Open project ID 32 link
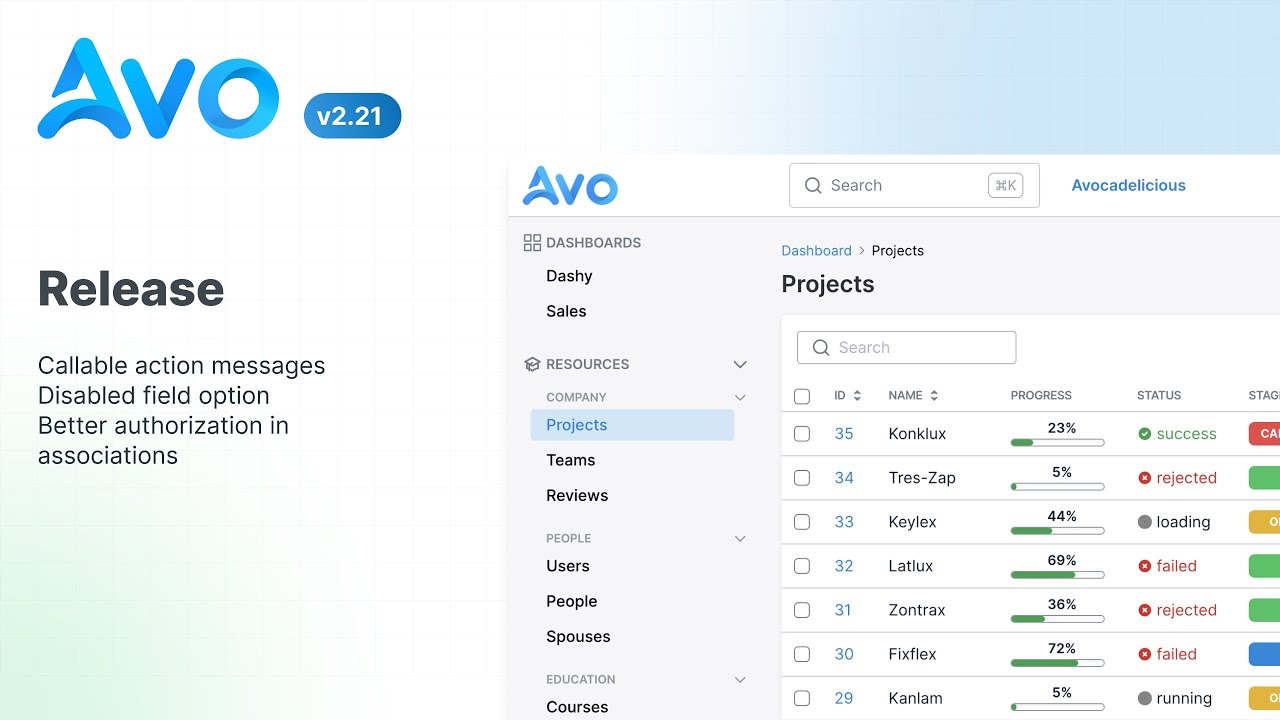 click(x=844, y=566)
